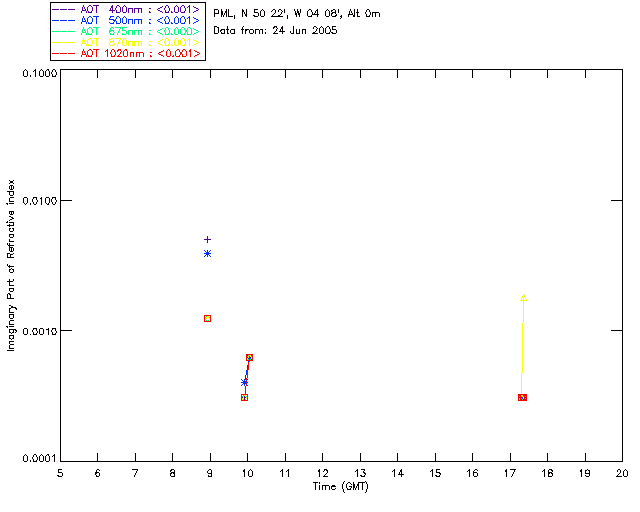
Task: Click the red square marker at 0.0006 level
Action: (249, 358)
